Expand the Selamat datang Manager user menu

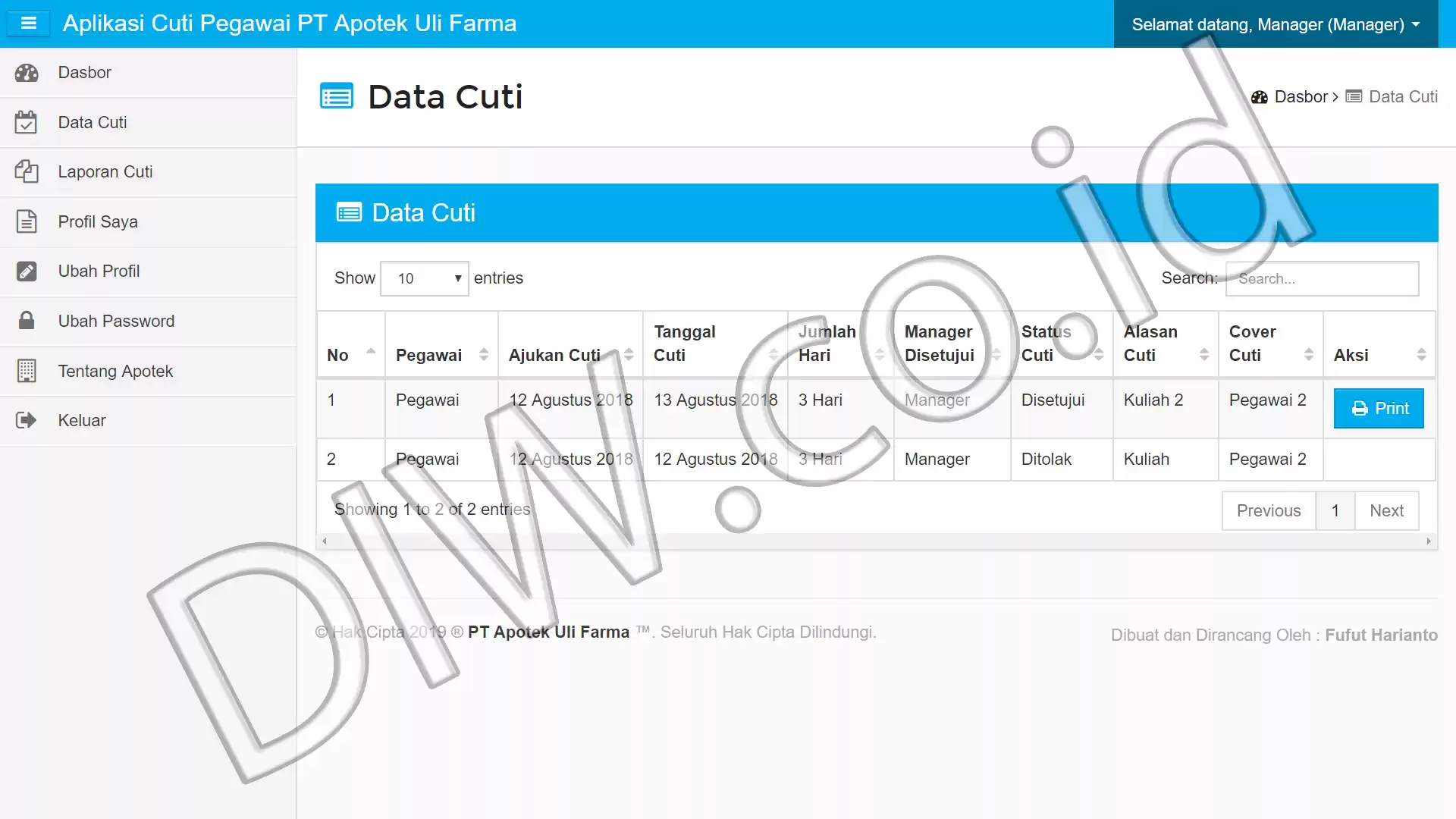click(1276, 24)
